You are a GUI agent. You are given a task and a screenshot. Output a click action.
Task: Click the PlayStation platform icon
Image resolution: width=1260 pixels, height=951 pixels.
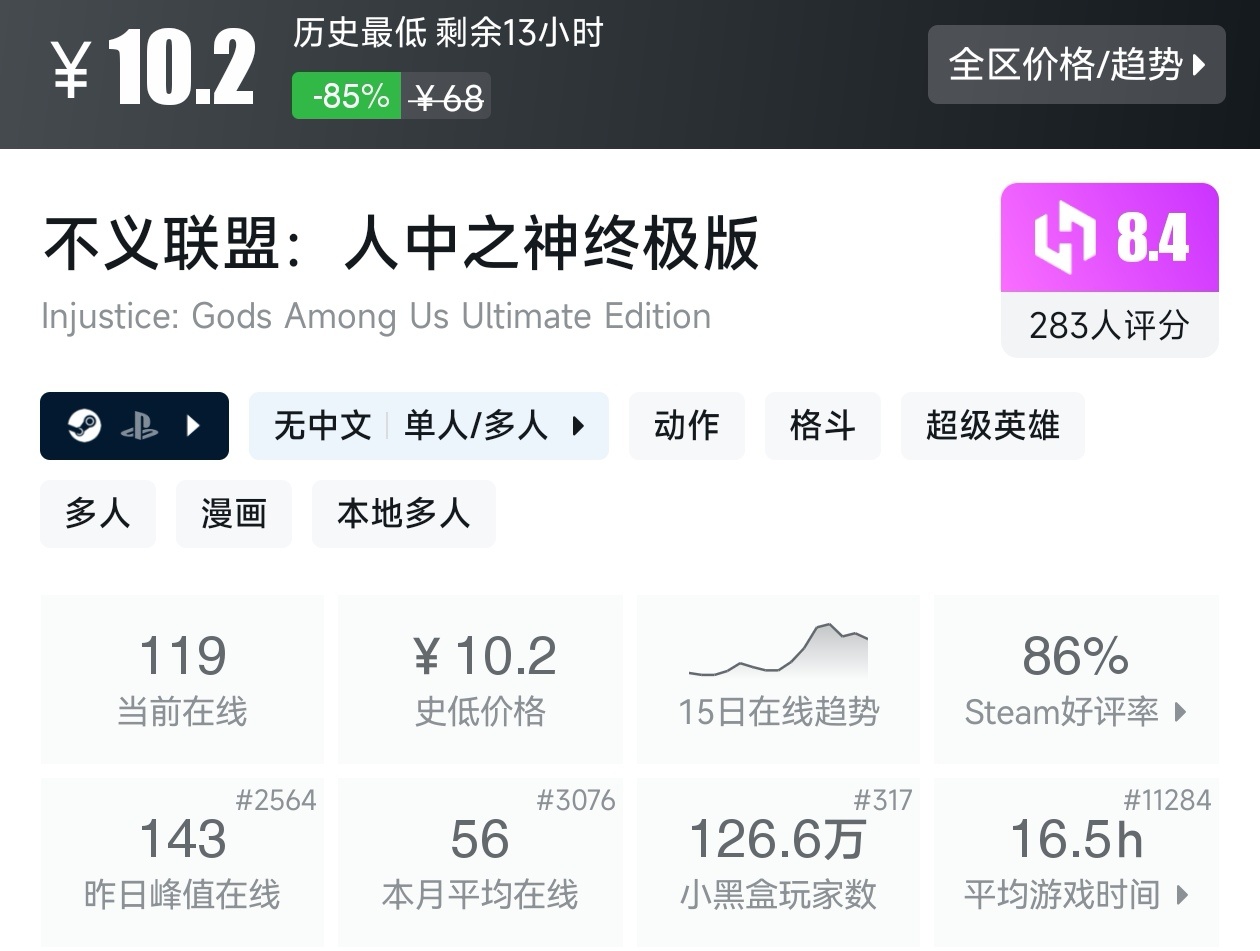(x=139, y=427)
